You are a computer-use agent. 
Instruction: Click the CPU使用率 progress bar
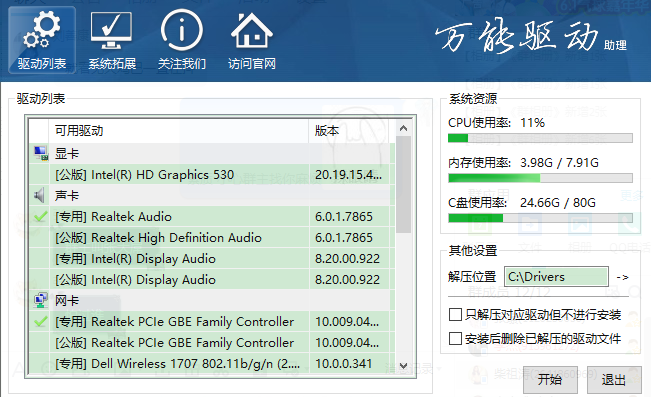tap(540, 138)
